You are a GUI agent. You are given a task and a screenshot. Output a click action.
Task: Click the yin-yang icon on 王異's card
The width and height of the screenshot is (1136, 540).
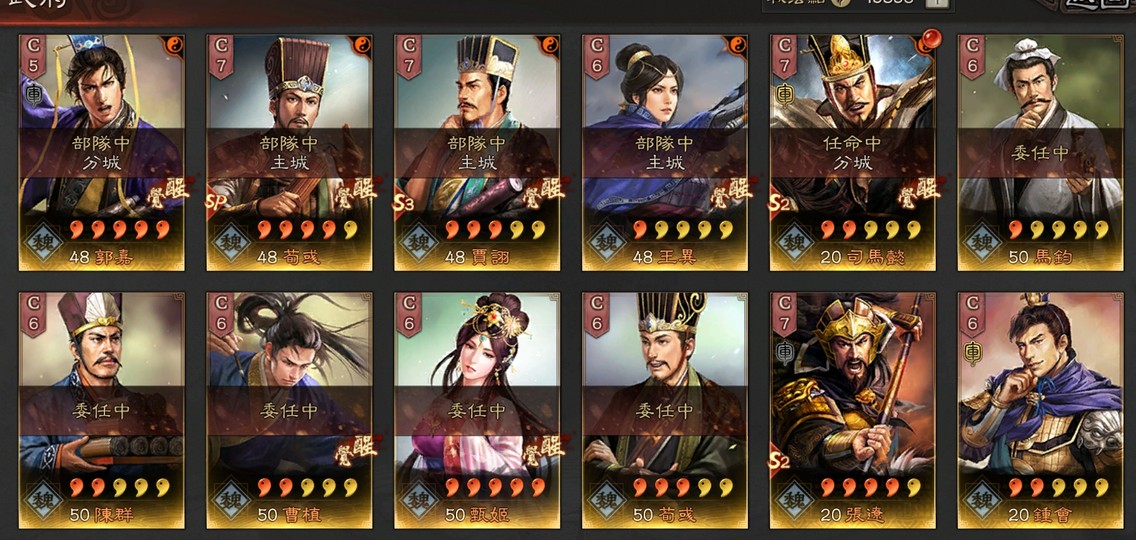[738, 46]
